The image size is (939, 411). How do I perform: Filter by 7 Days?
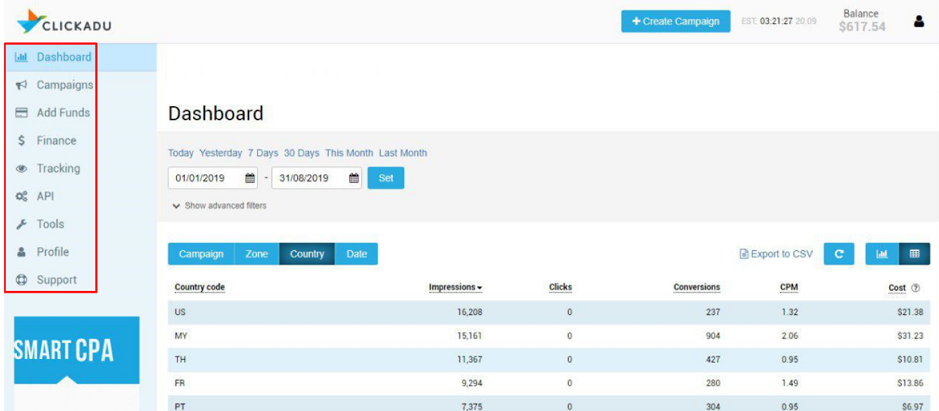click(x=263, y=153)
